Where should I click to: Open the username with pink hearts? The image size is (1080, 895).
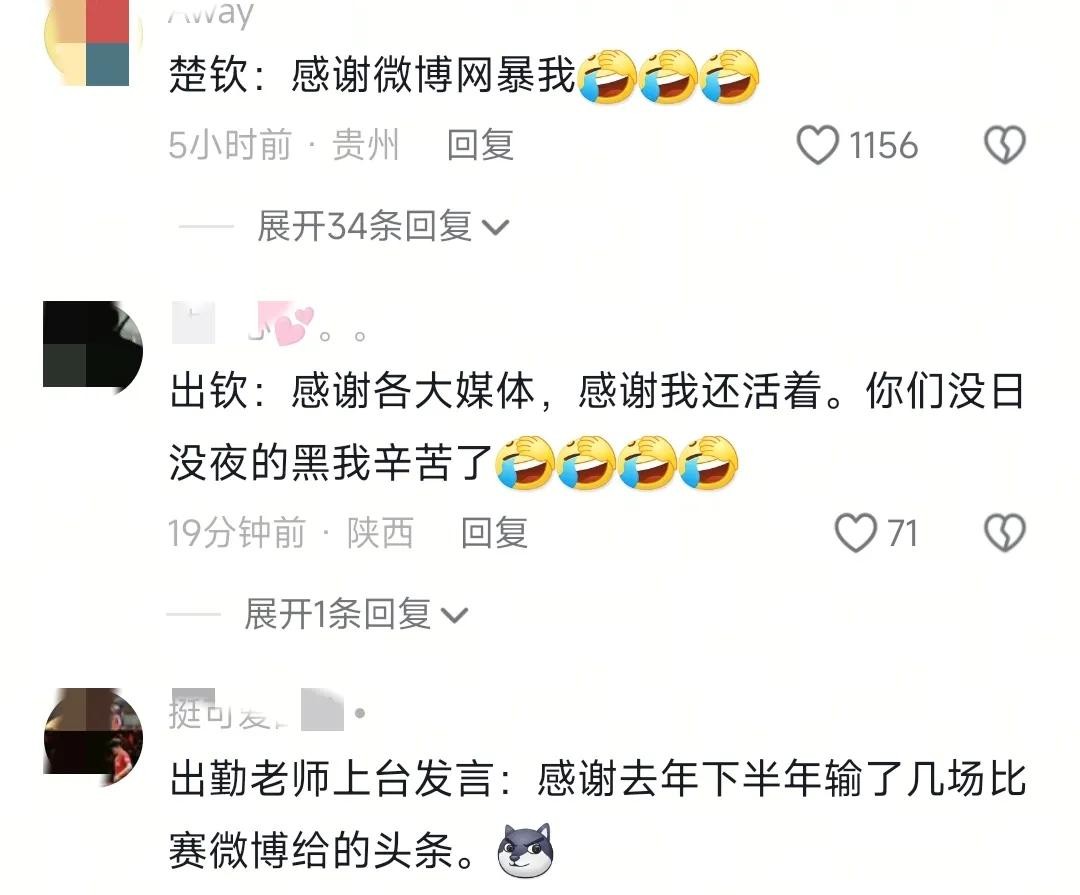tap(269, 323)
